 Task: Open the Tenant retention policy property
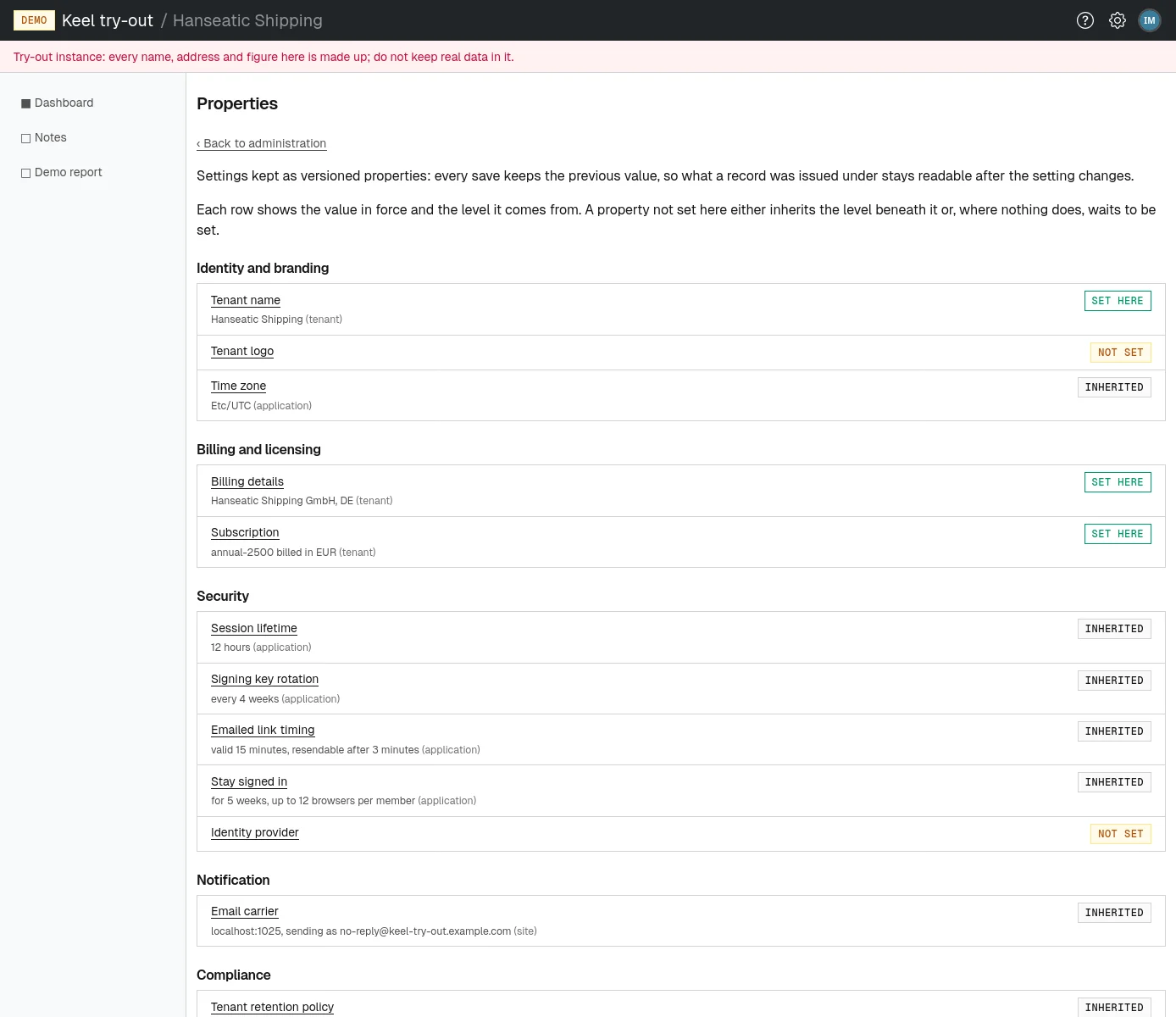click(x=272, y=1007)
